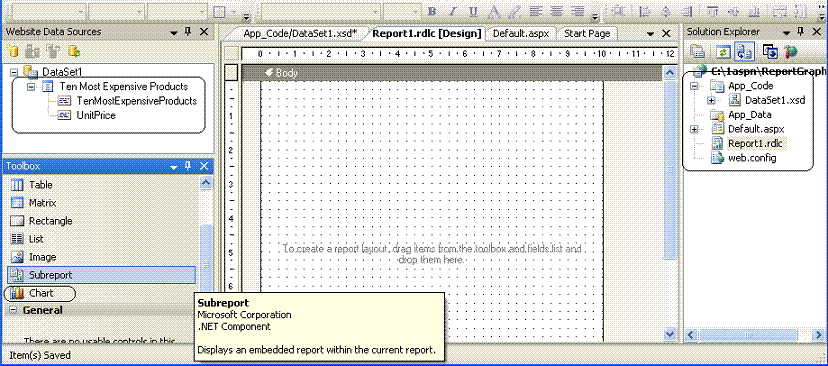Toggle Bold formatting button
The image size is (828, 366).
point(432,12)
